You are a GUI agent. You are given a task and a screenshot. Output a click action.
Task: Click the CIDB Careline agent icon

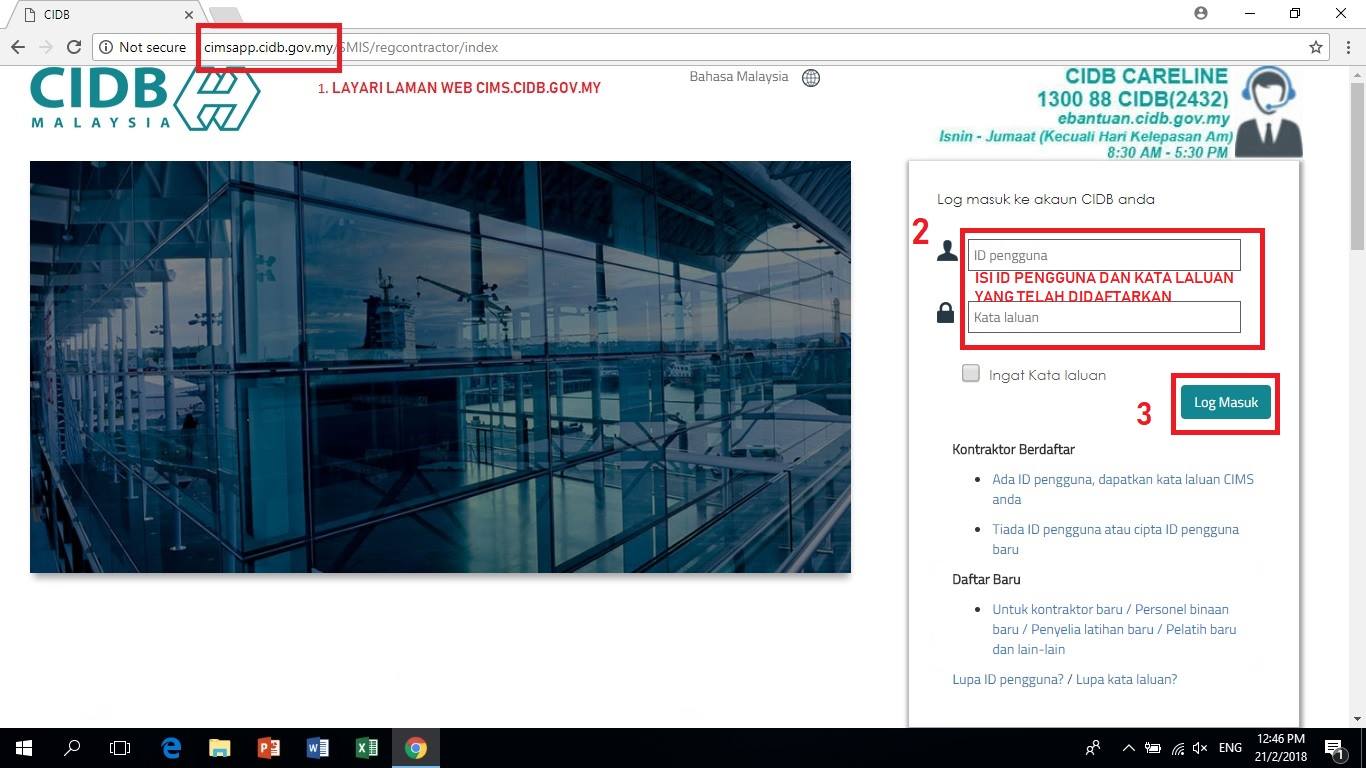(1269, 112)
